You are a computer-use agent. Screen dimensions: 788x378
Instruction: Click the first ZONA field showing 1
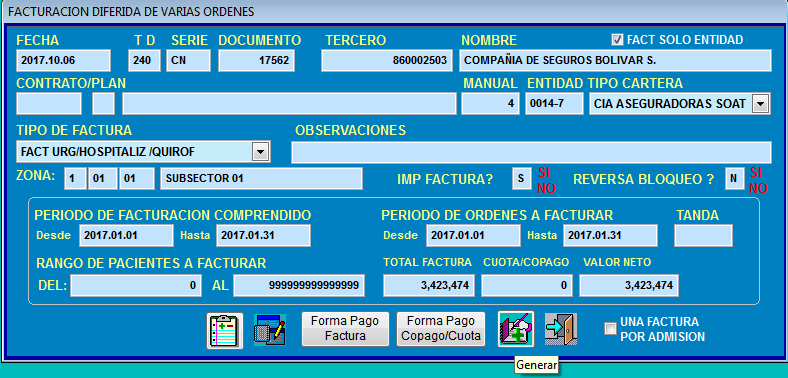pos(75,178)
